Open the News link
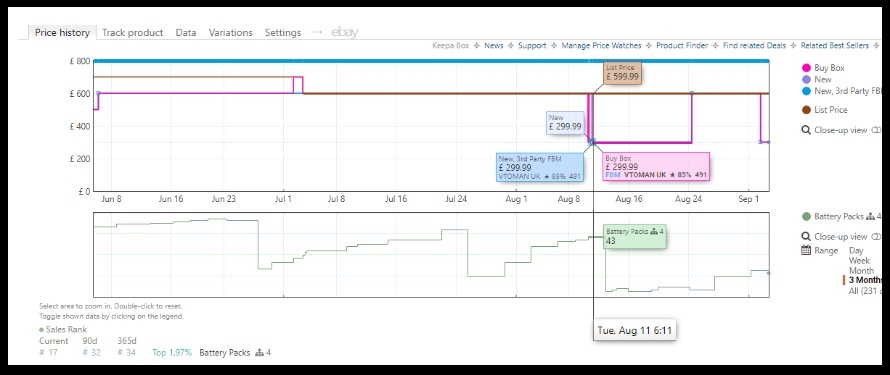The width and height of the screenshot is (890, 375). 494,46
